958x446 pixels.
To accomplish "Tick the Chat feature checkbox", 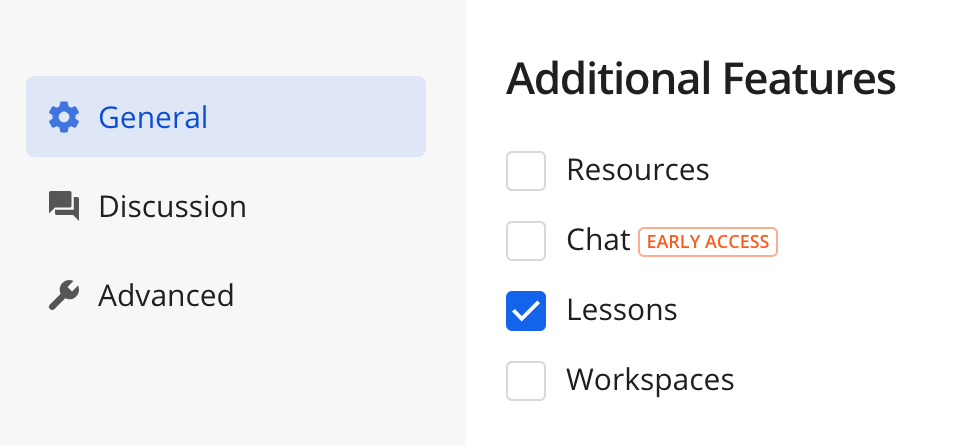I will click(x=526, y=241).
